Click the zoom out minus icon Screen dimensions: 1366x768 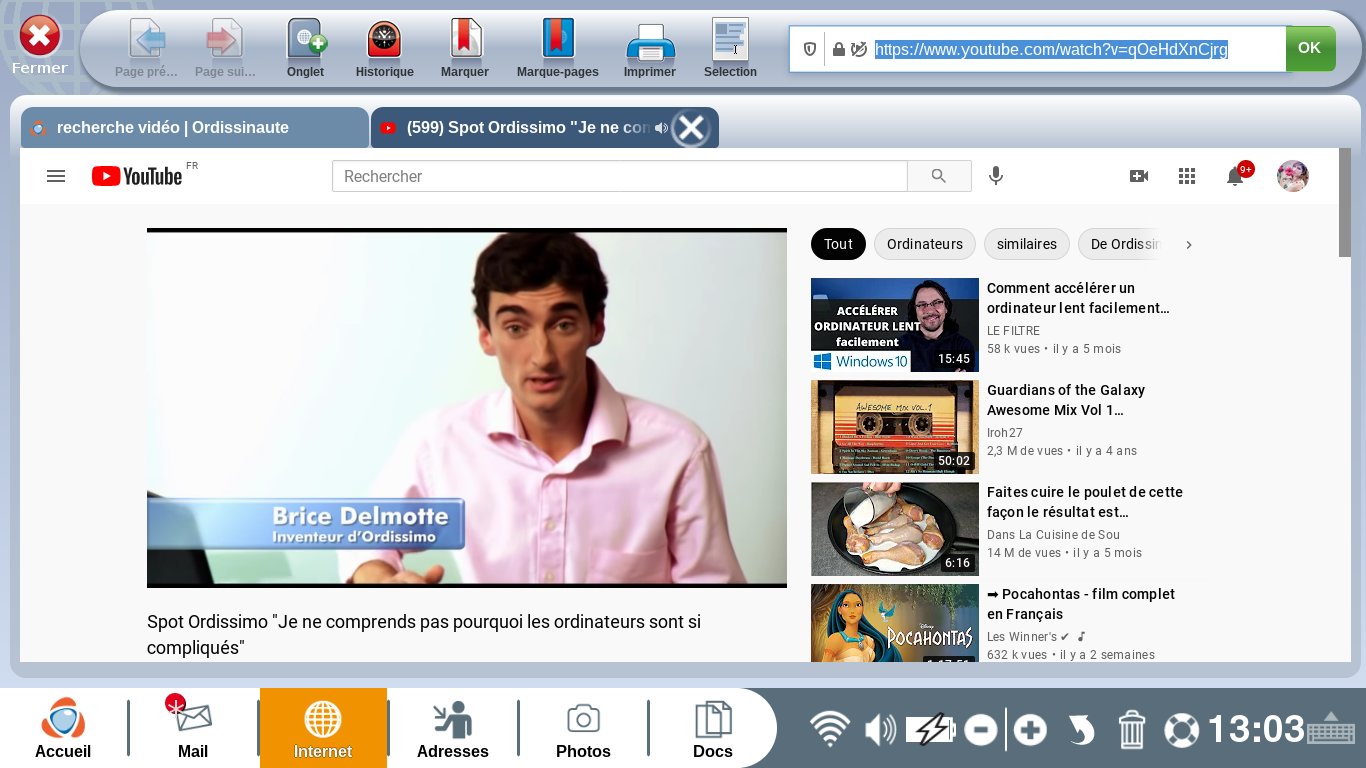point(981,730)
